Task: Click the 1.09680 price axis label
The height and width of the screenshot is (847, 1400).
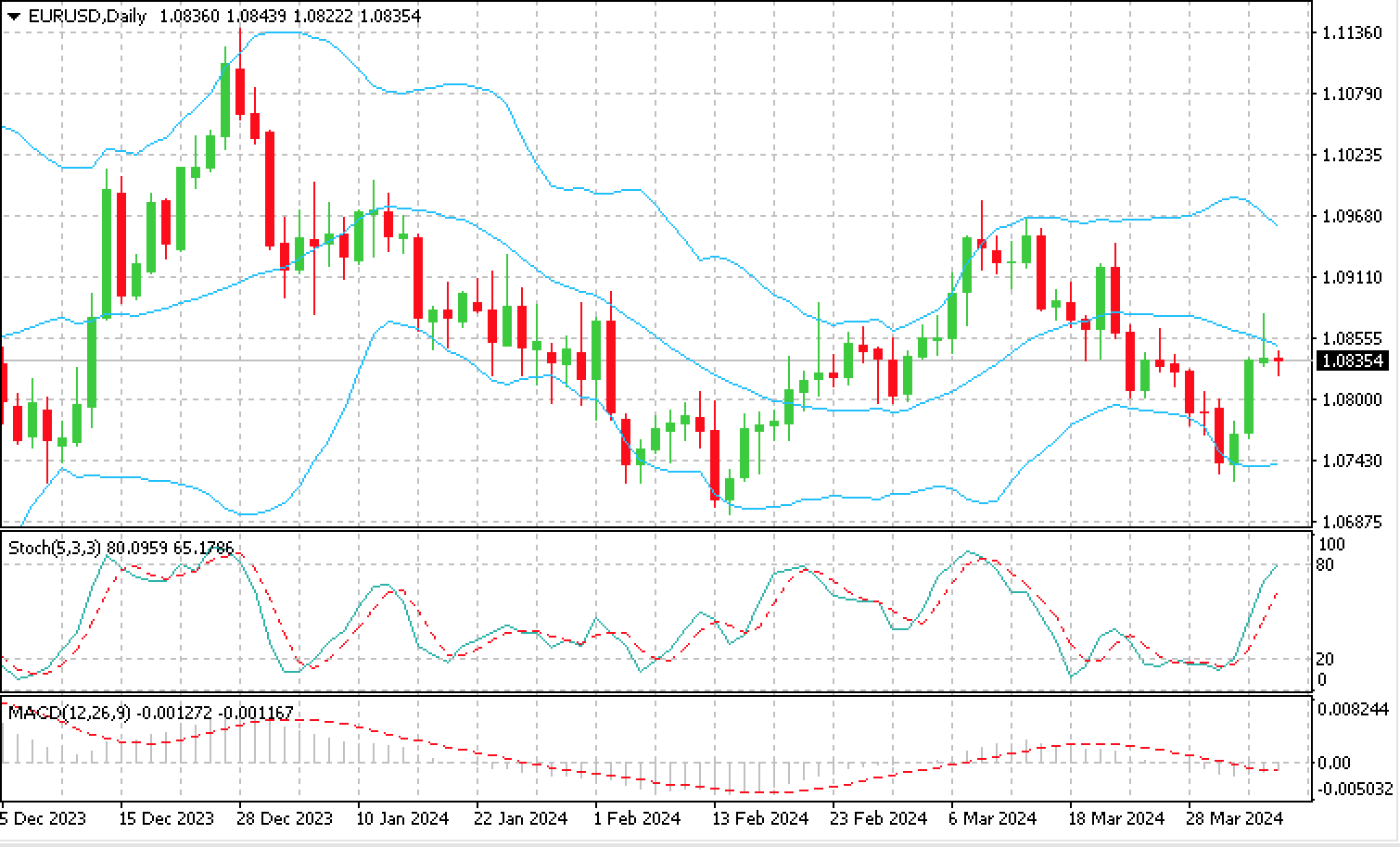Action: pos(1350,216)
